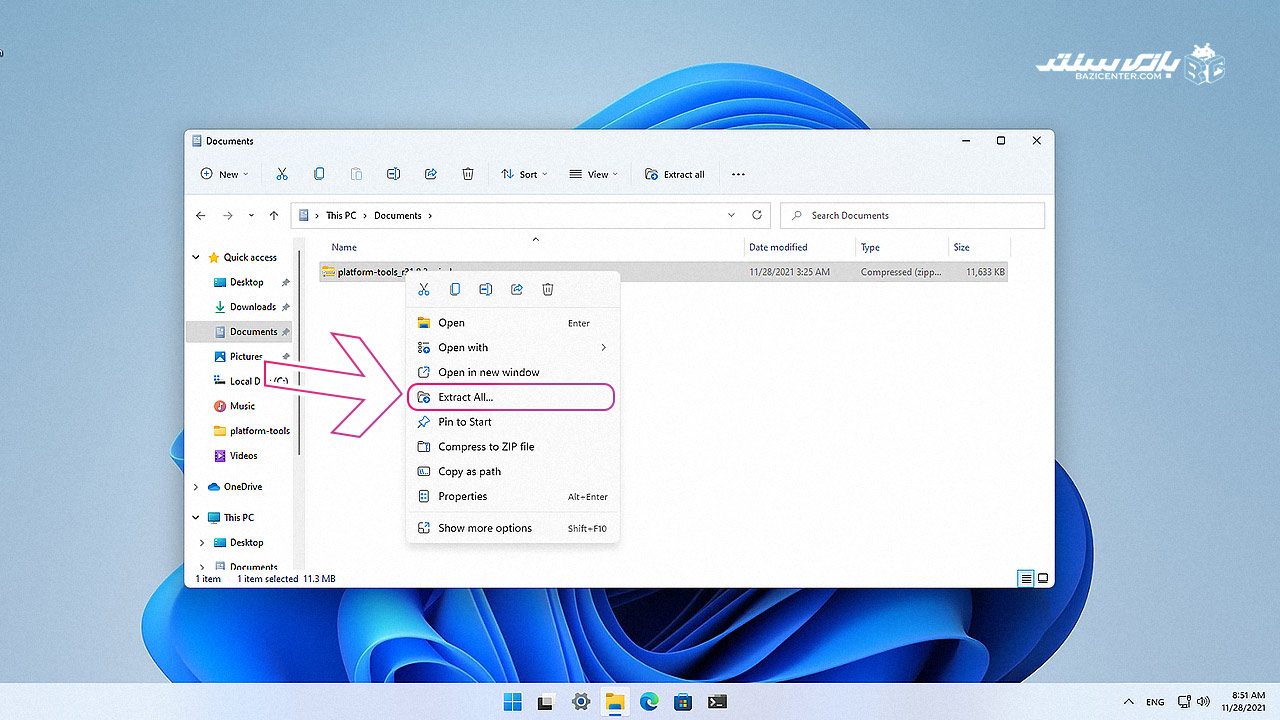Image resolution: width=1280 pixels, height=720 pixels.
Task: Open the Windows Start button
Action: (513, 701)
